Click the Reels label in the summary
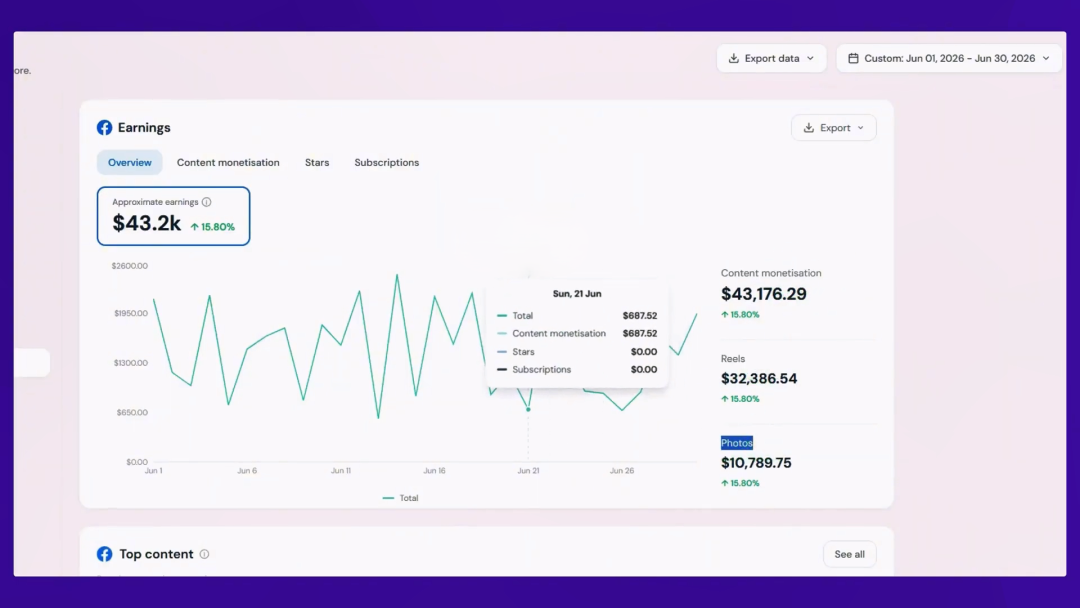Image resolution: width=1080 pixels, height=608 pixels. click(733, 359)
